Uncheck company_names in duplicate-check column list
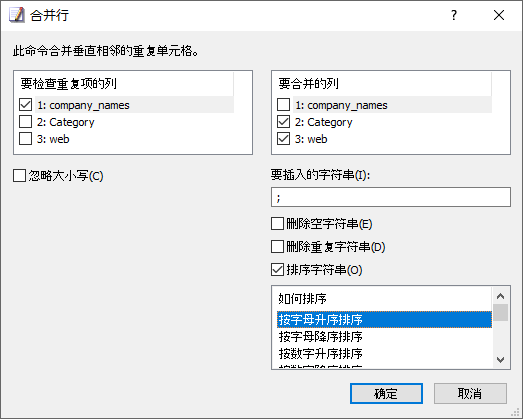The width and height of the screenshot is (523, 419). (x=26, y=105)
